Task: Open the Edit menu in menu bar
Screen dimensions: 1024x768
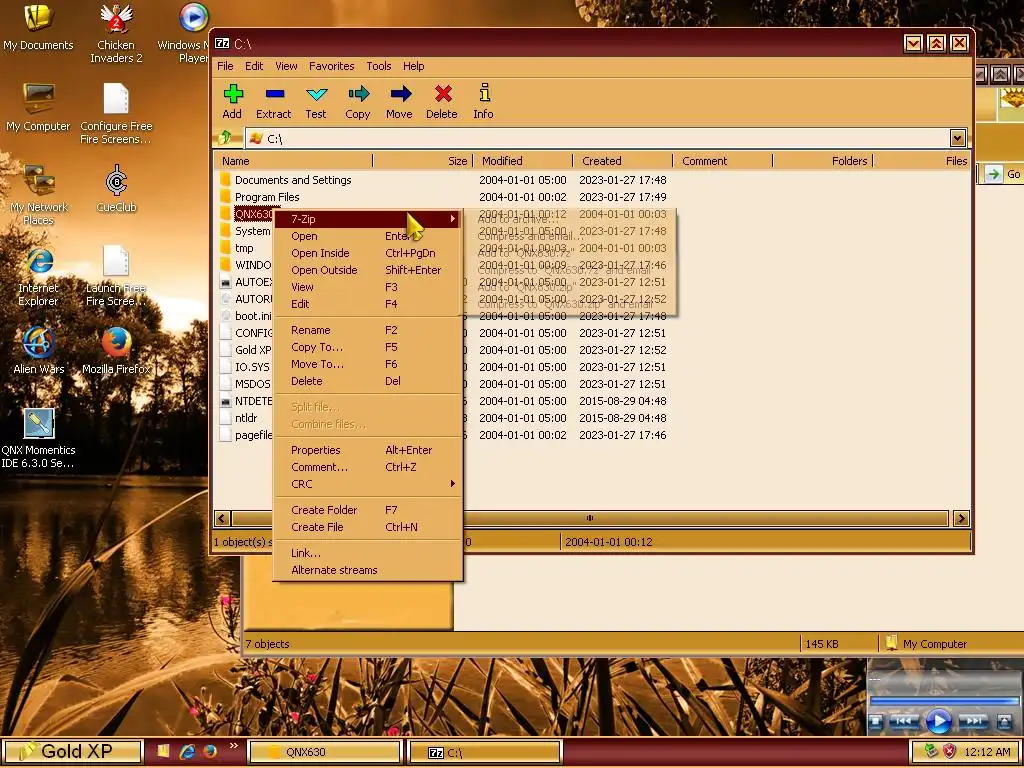Action: (x=254, y=66)
